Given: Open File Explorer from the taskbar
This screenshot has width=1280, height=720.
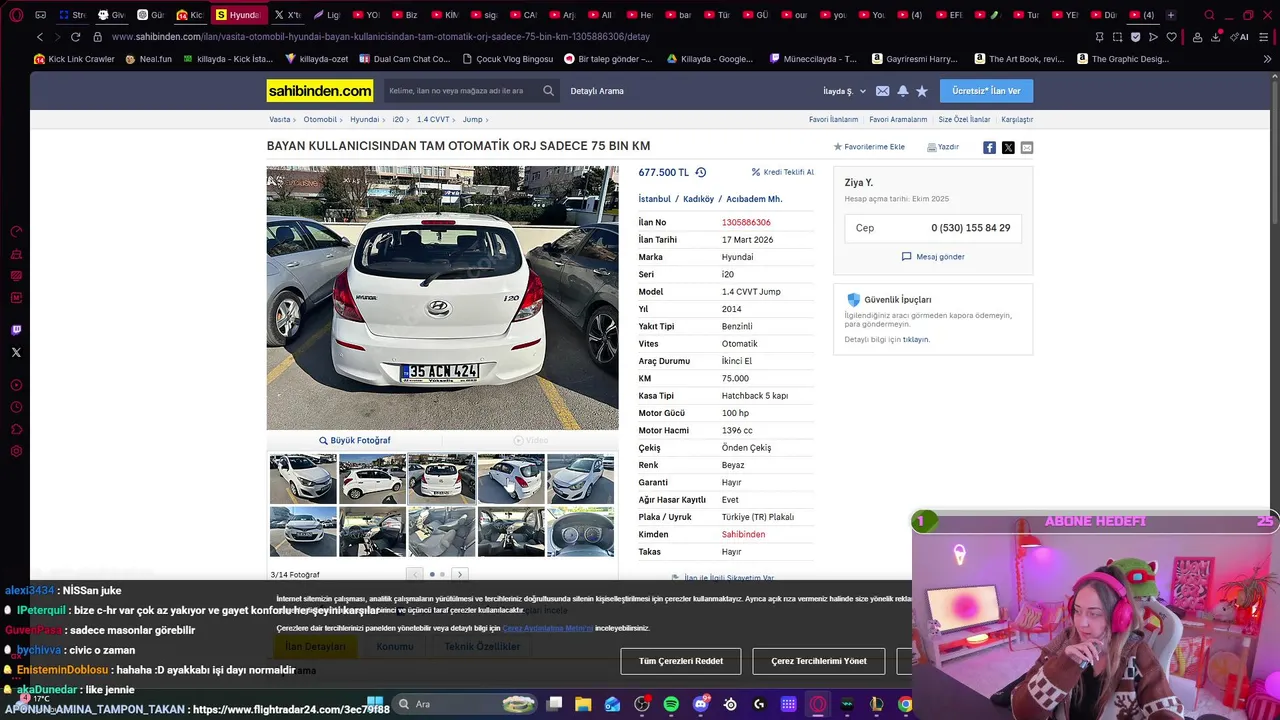Looking at the screenshot, I should click(583, 704).
